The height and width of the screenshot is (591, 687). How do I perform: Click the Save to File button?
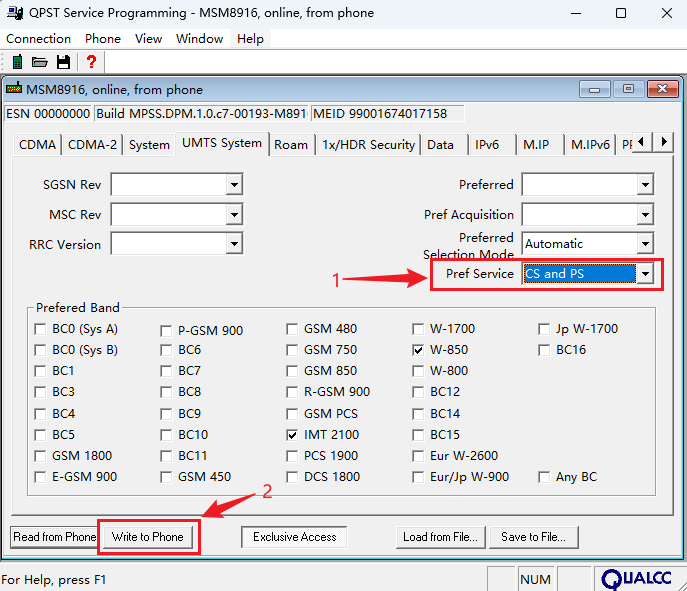(533, 537)
